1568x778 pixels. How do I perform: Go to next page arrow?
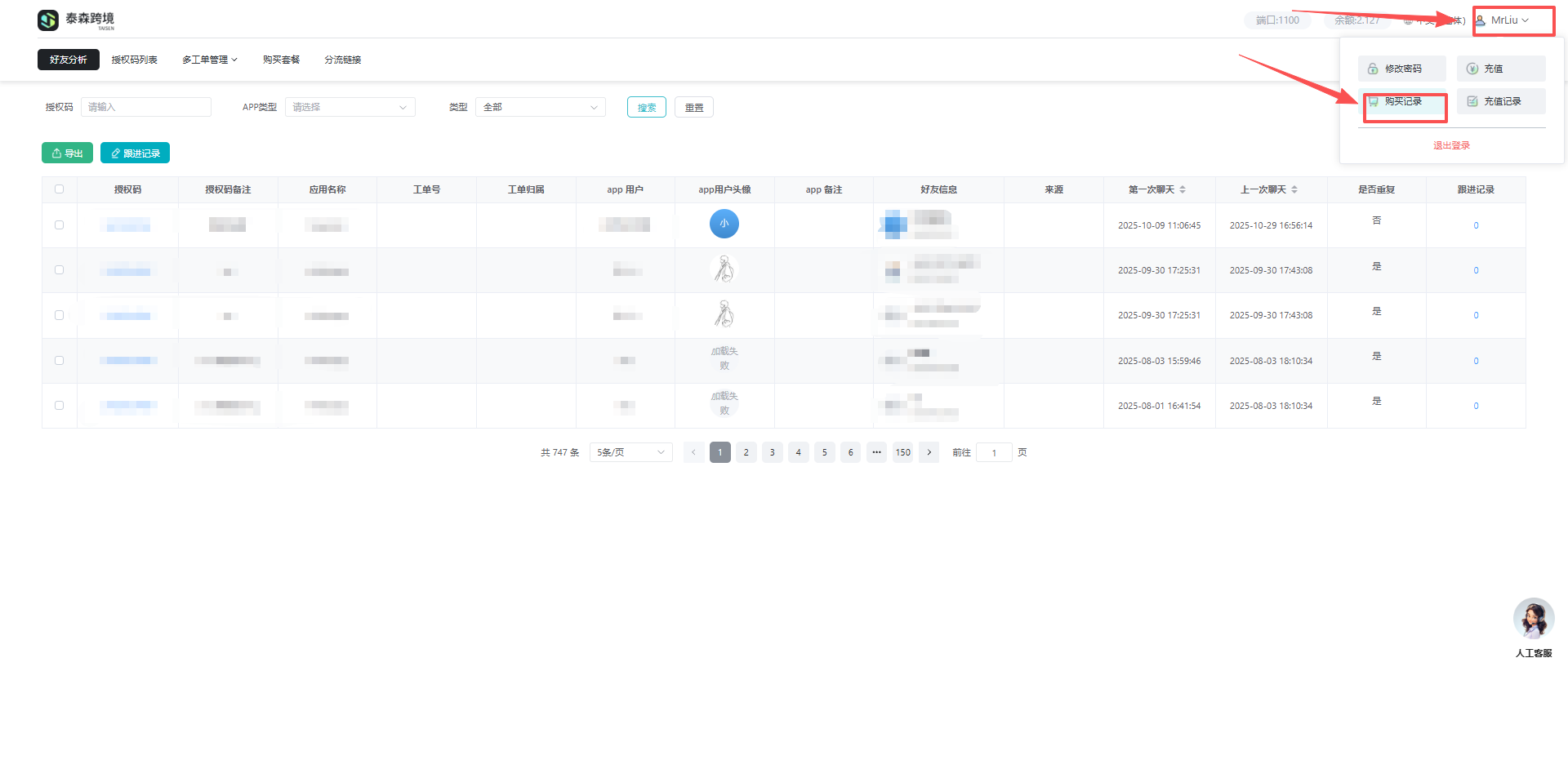coord(929,452)
